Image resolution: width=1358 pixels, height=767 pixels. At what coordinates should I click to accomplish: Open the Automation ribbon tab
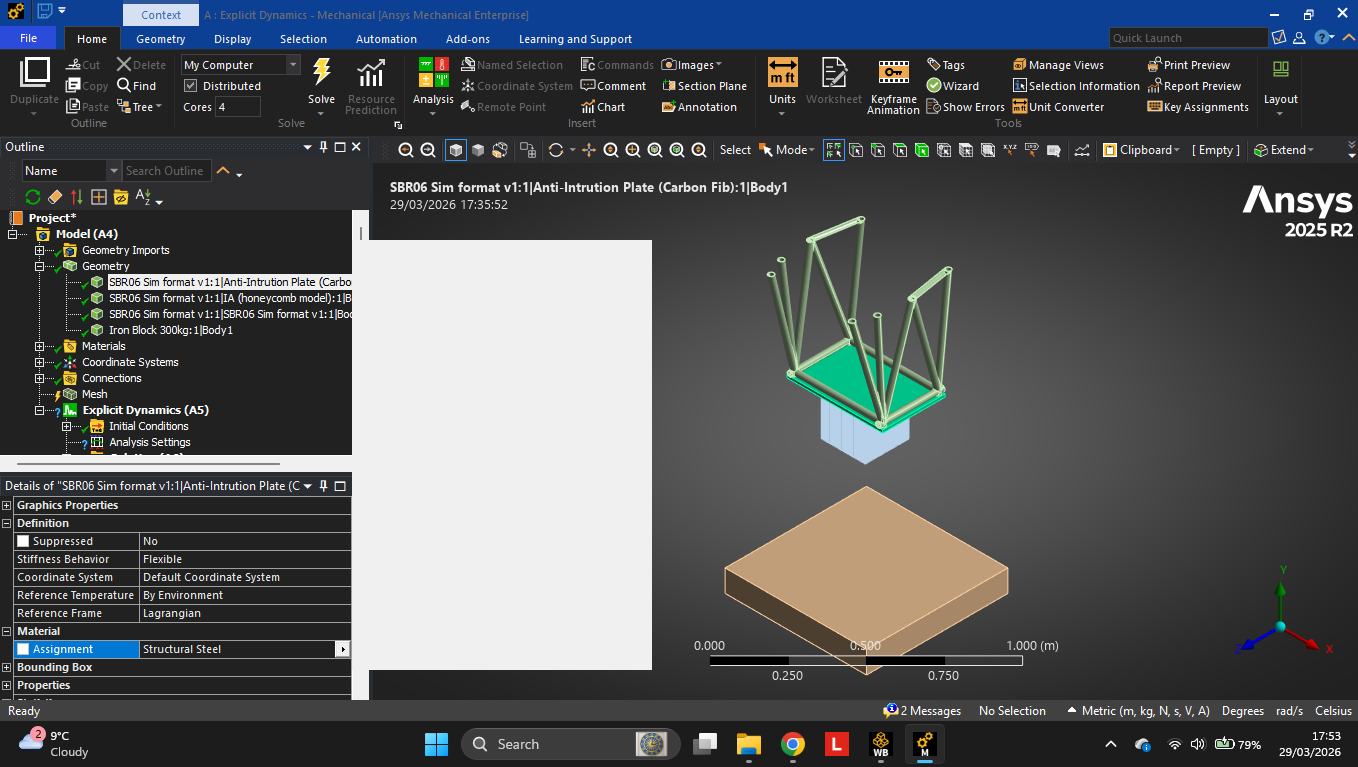(x=386, y=39)
